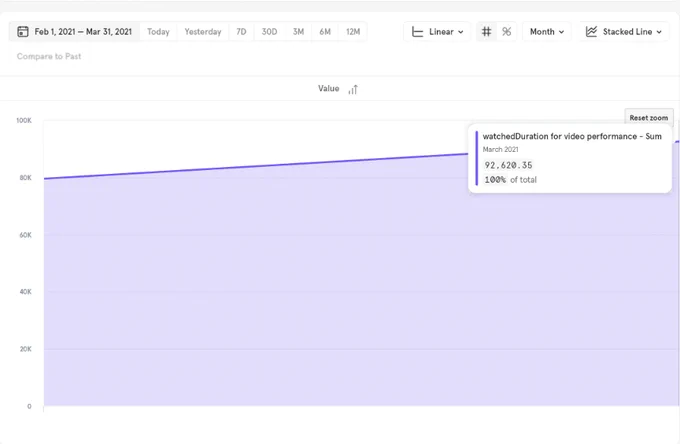Image resolution: width=680 pixels, height=444 pixels.
Task: Open the Stacked Line chart type dropdown
Action: [x=624, y=32]
